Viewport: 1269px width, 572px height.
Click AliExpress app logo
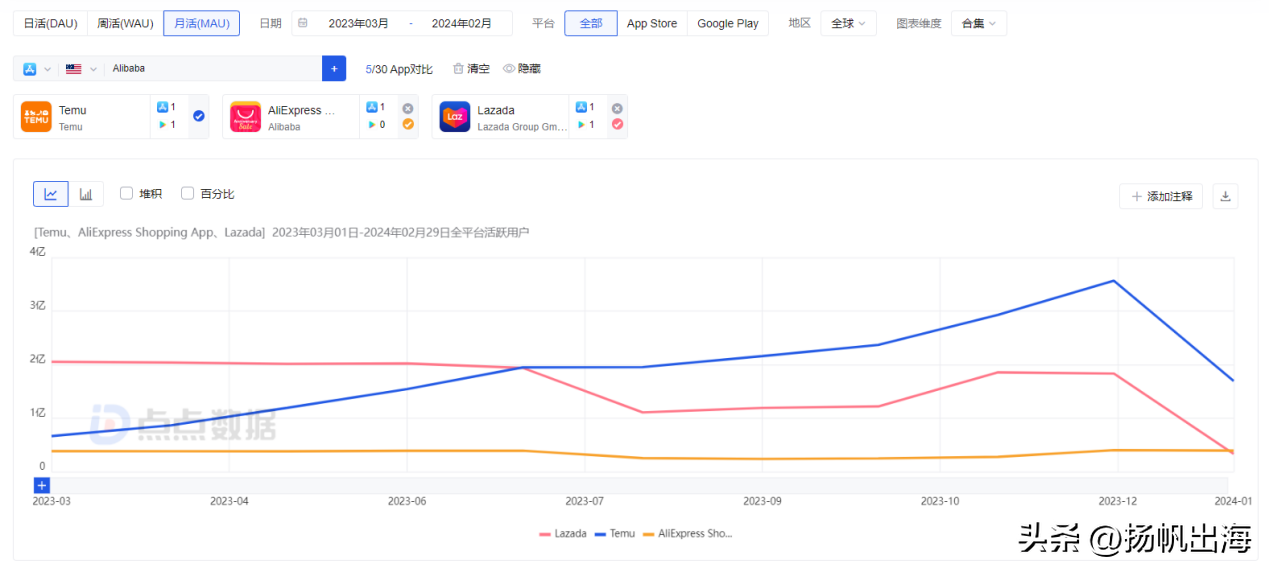245,117
